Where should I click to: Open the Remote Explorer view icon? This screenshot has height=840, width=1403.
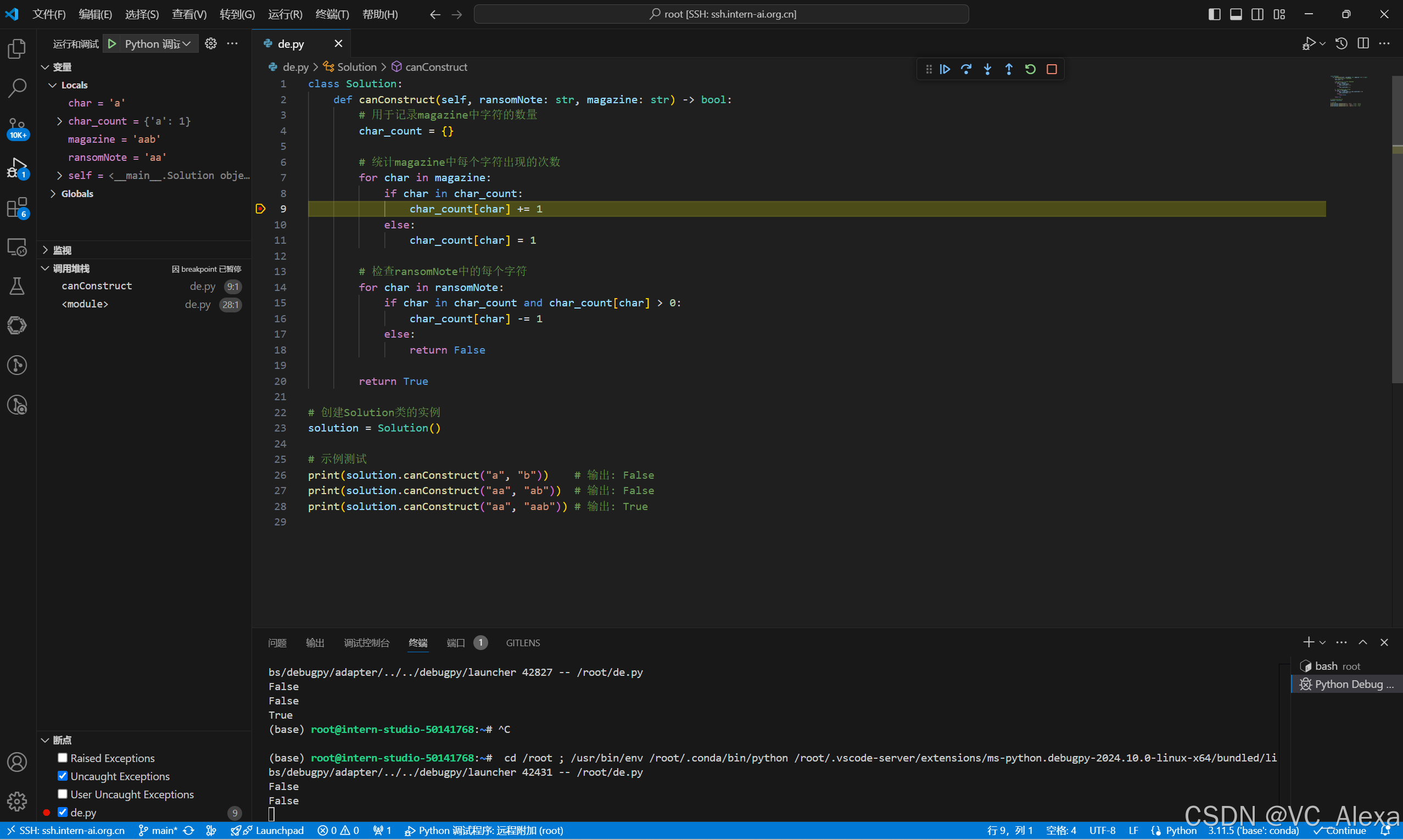(x=17, y=248)
